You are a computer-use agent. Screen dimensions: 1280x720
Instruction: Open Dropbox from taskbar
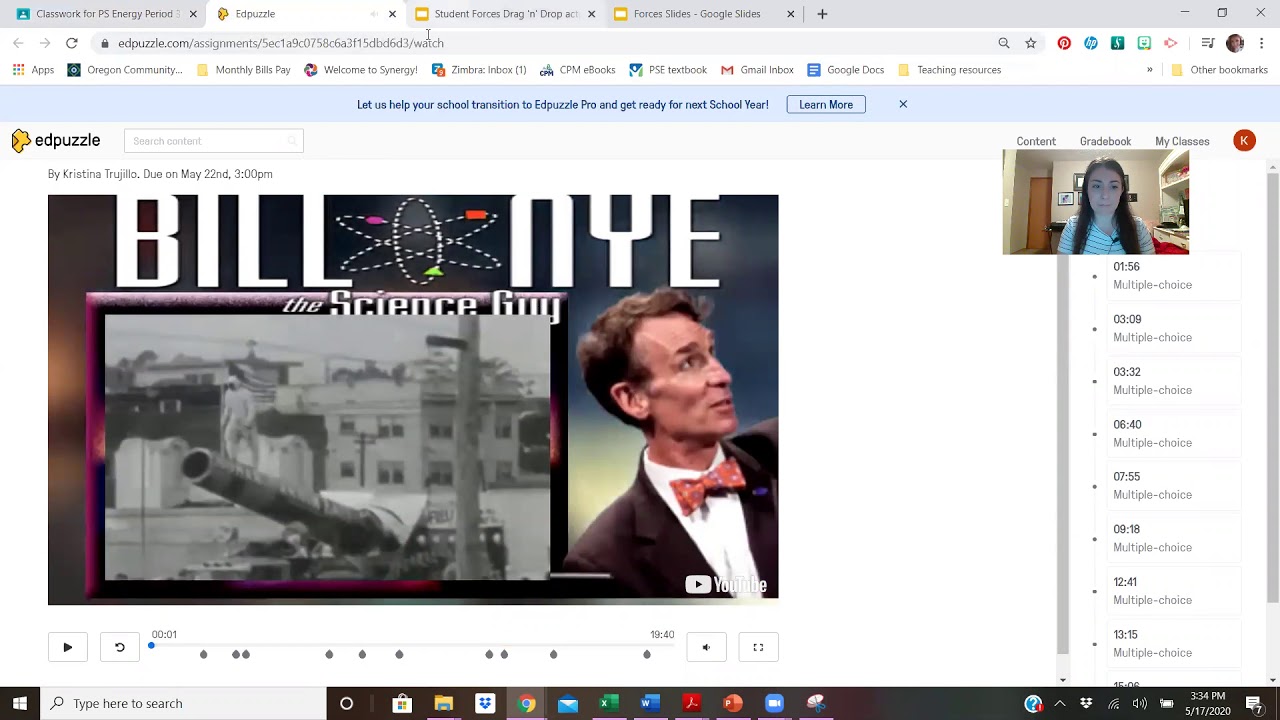pos(485,703)
